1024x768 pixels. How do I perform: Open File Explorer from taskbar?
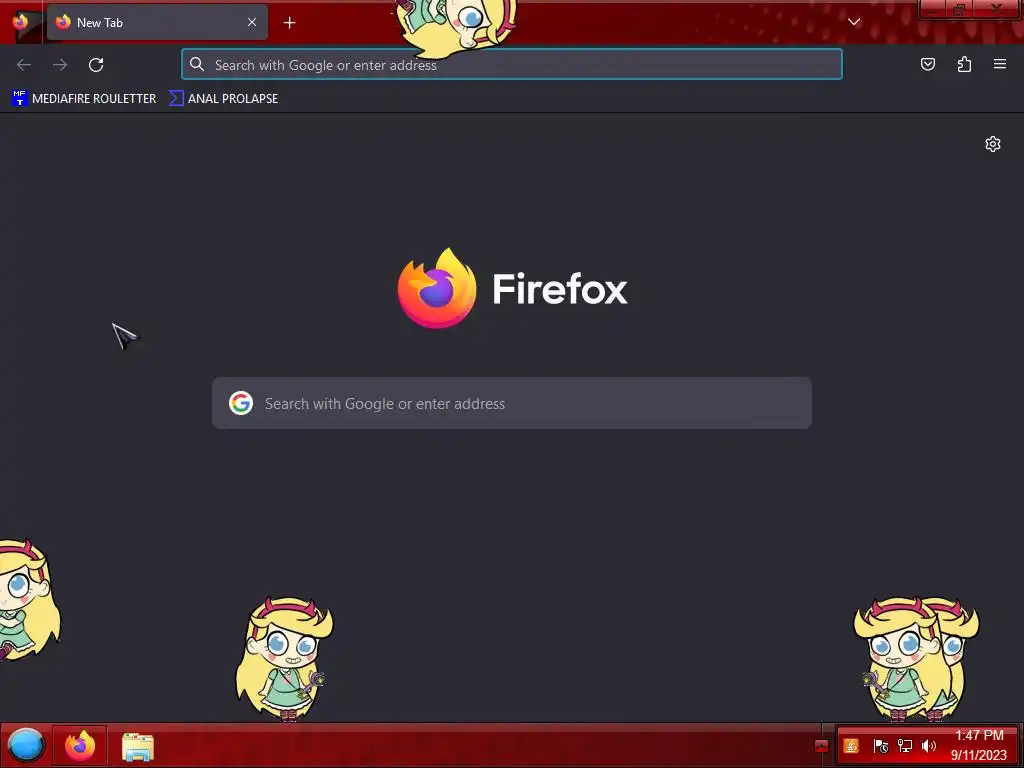tap(138, 746)
